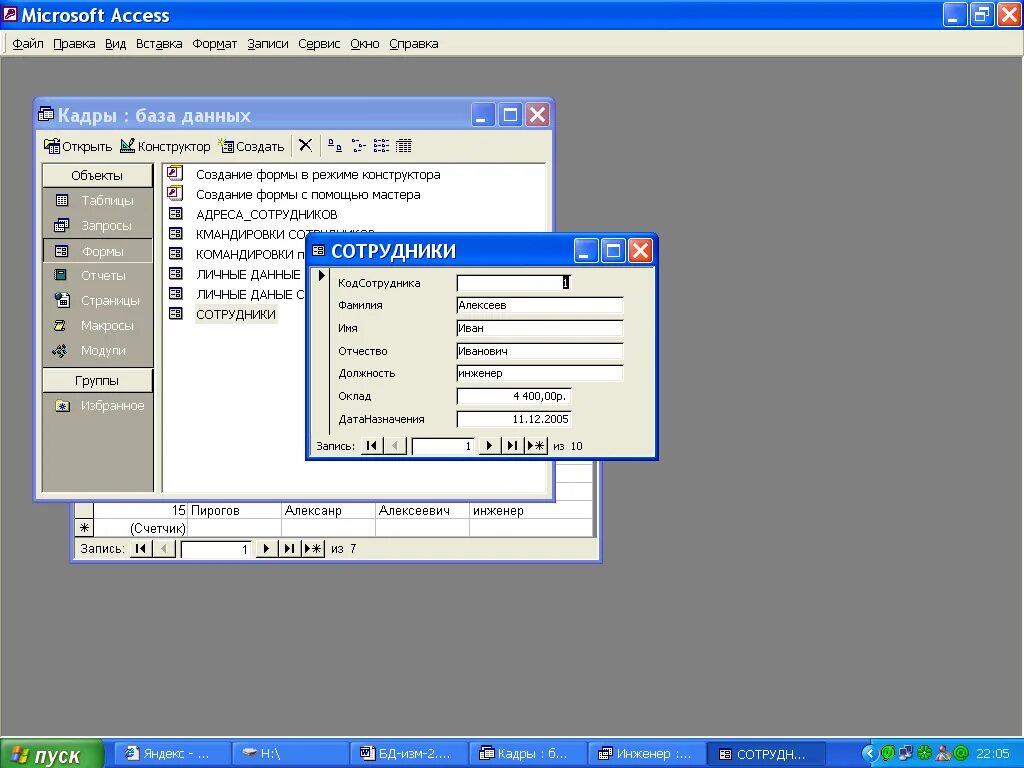Select Макросы in Objects panel
Viewport: 1024px width, 768px height.
(97, 325)
